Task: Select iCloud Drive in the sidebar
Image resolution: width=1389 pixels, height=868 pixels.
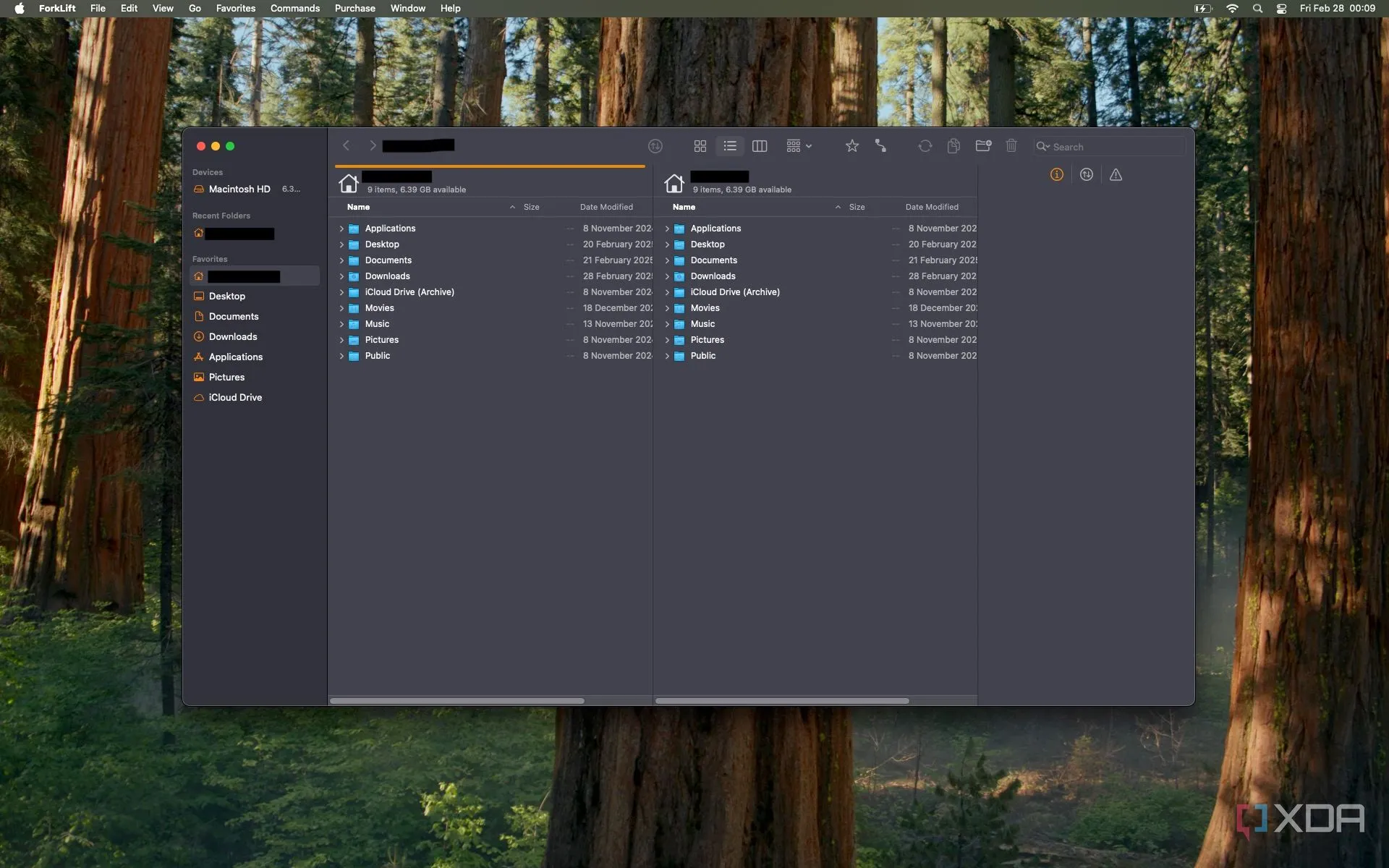Action: tap(235, 397)
